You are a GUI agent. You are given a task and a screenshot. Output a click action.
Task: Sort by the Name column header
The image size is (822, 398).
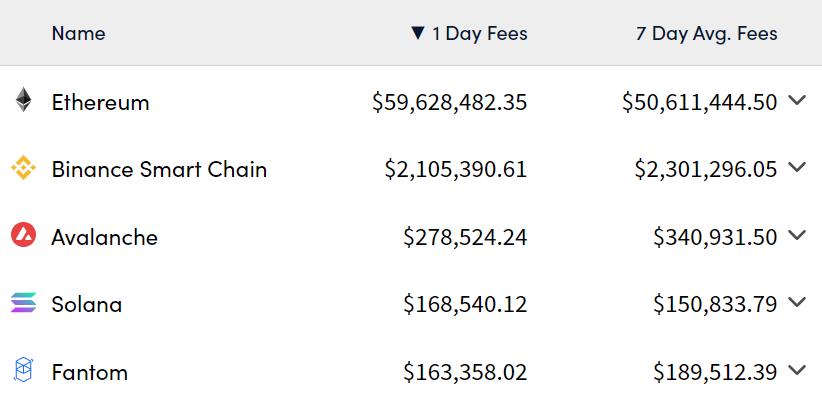click(79, 34)
